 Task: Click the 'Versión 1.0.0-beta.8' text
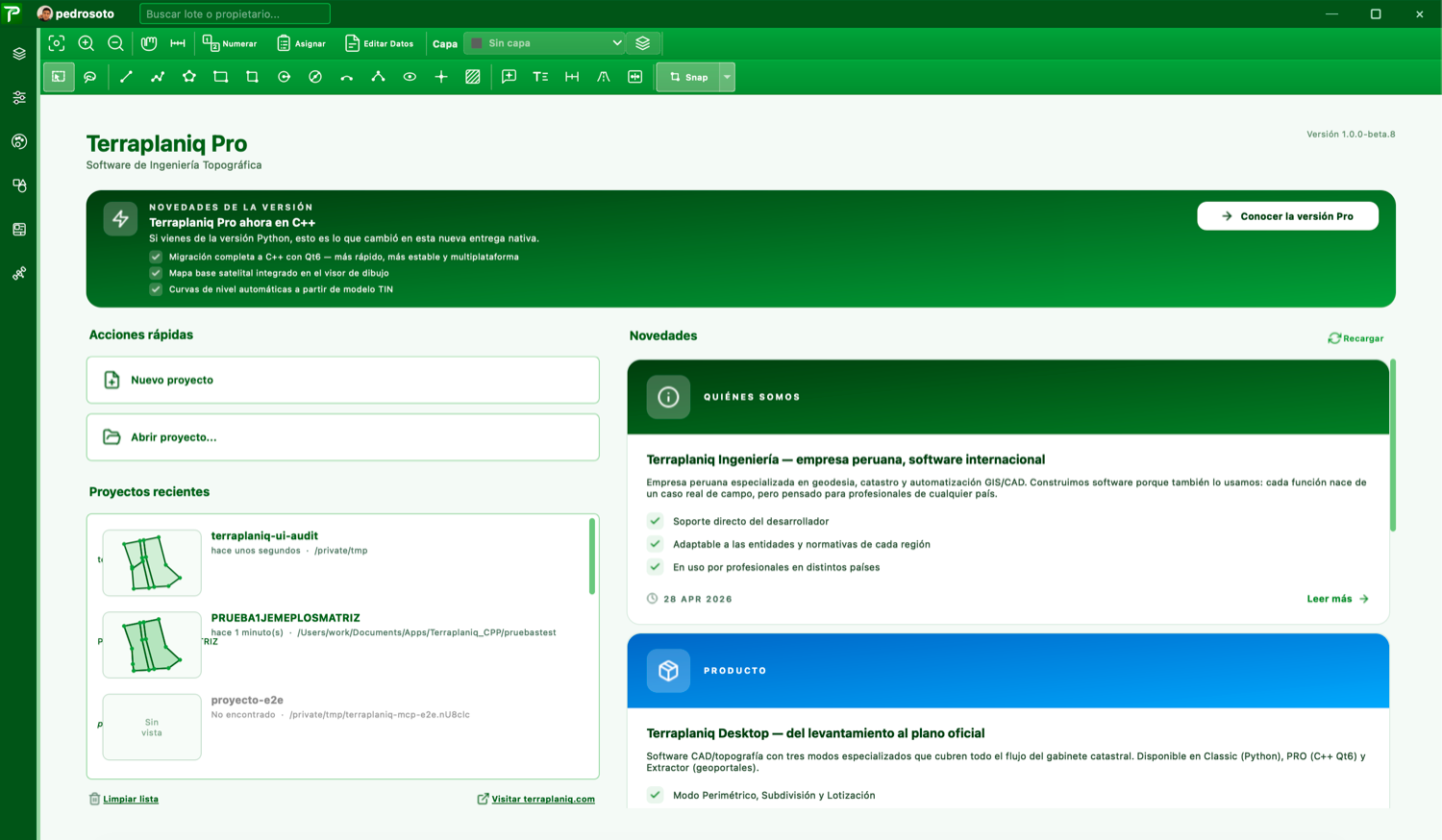coord(1351,135)
